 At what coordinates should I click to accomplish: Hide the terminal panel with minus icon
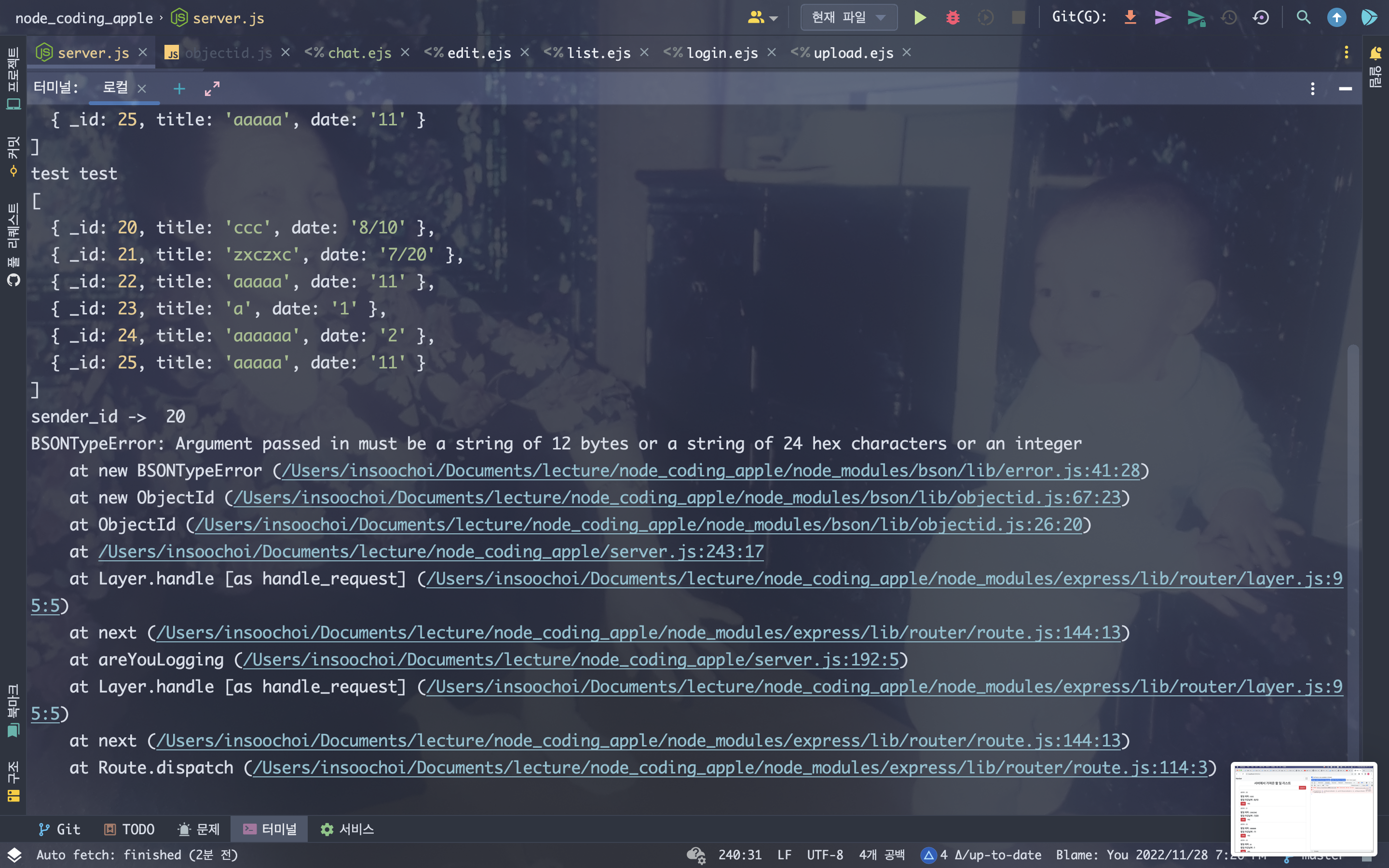tap(1346, 88)
